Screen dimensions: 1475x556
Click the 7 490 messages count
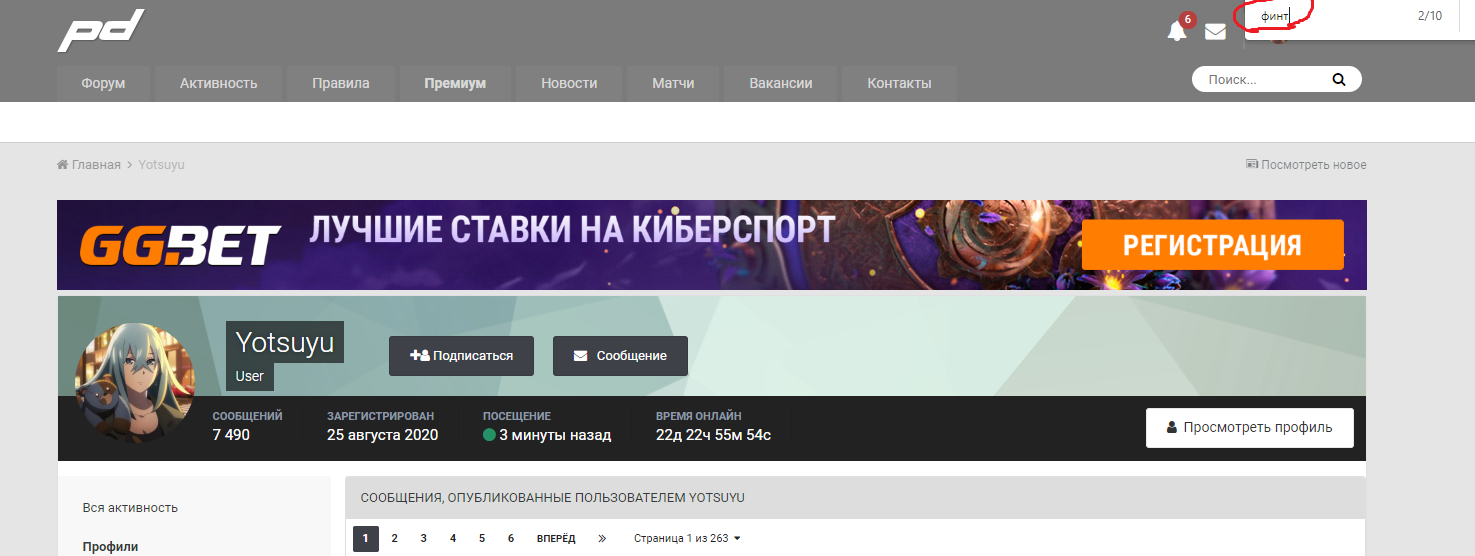231,435
